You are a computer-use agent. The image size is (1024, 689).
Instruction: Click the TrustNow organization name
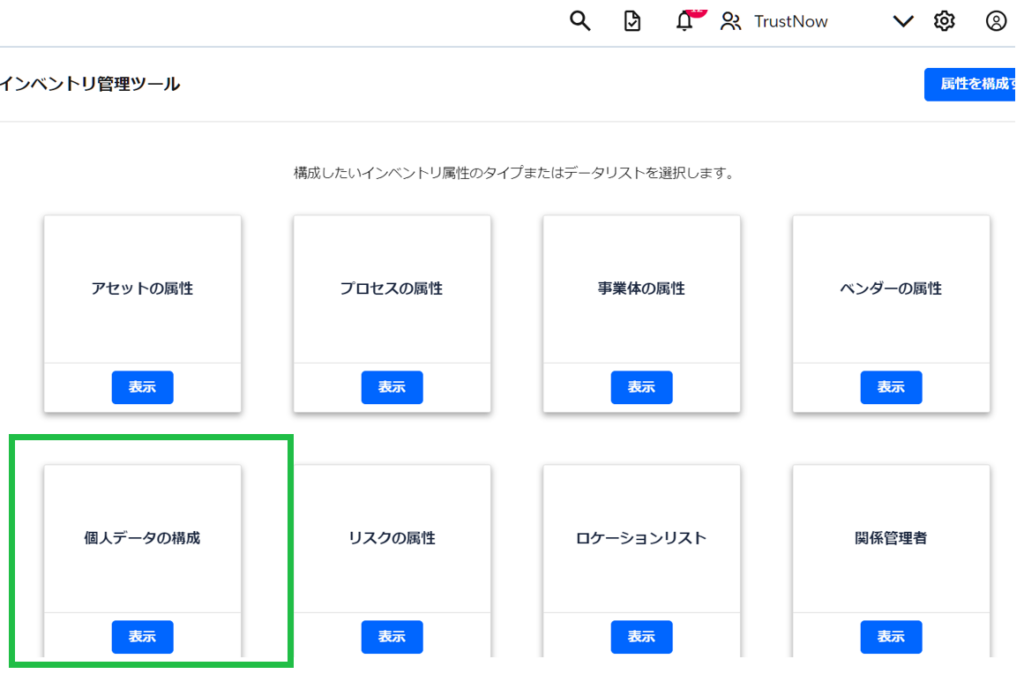(790, 21)
